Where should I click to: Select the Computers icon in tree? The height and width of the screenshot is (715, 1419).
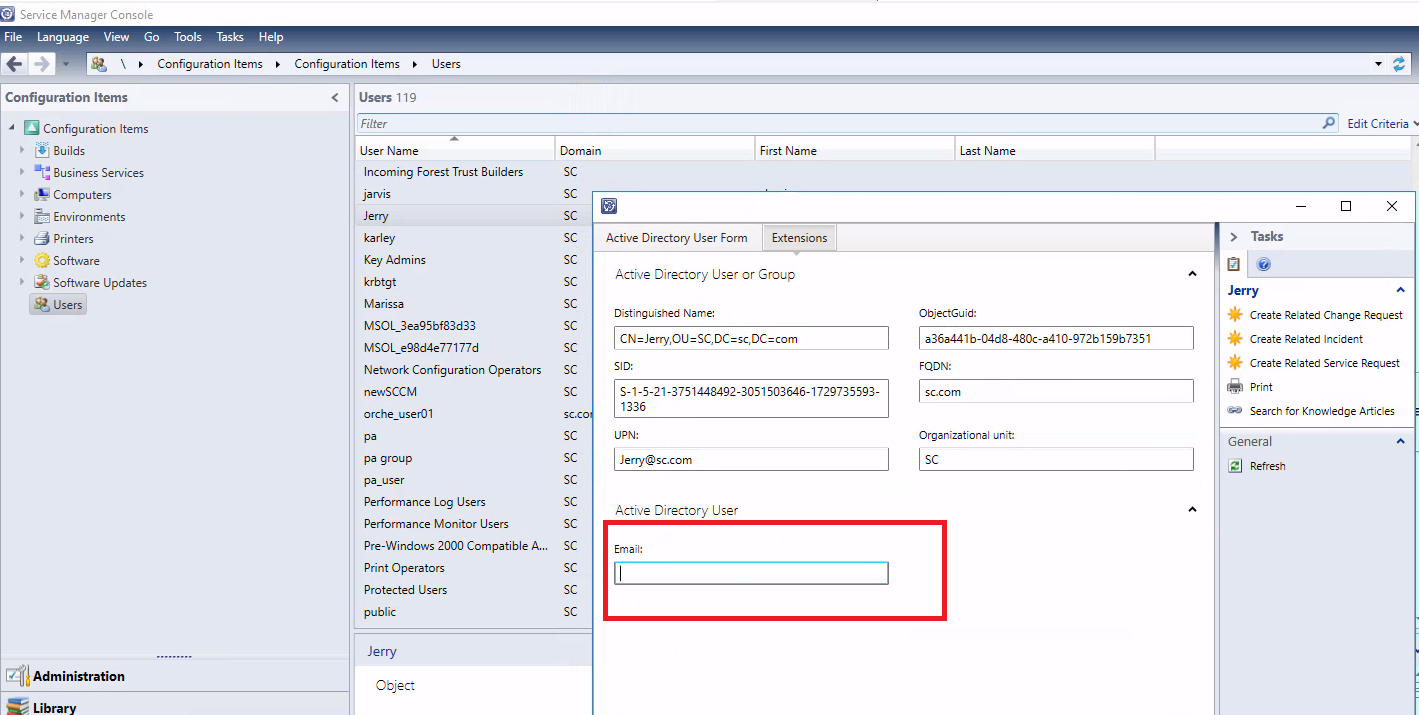point(42,194)
